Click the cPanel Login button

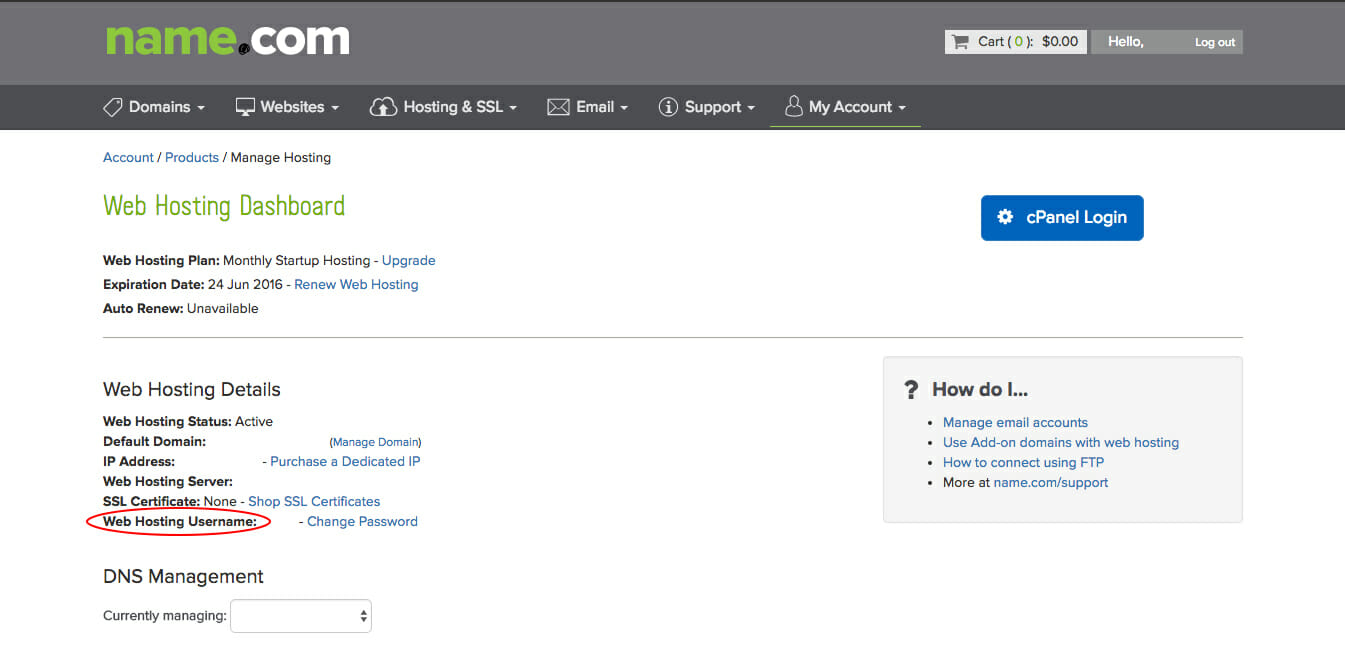1062,218
